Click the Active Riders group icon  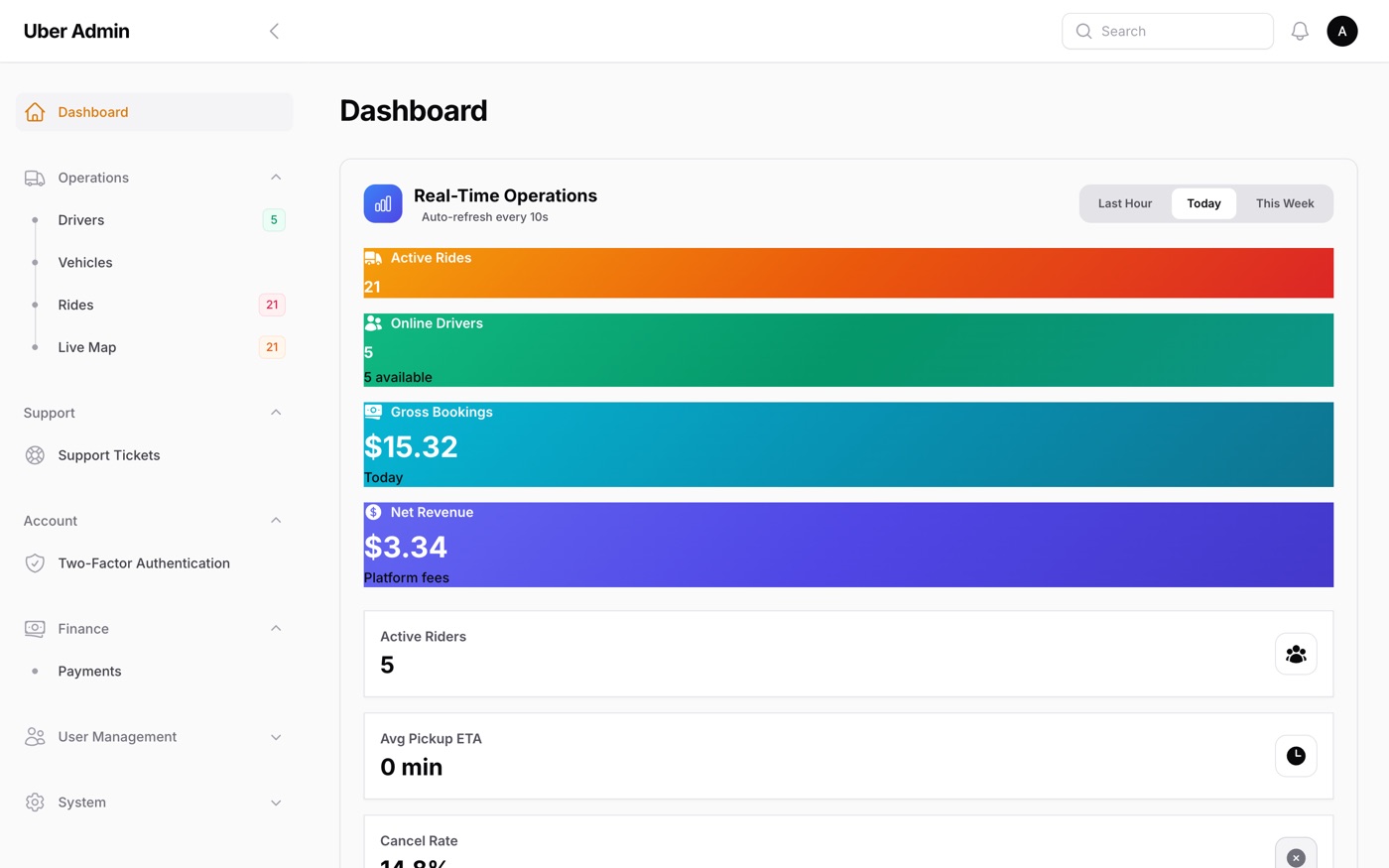[x=1296, y=654]
